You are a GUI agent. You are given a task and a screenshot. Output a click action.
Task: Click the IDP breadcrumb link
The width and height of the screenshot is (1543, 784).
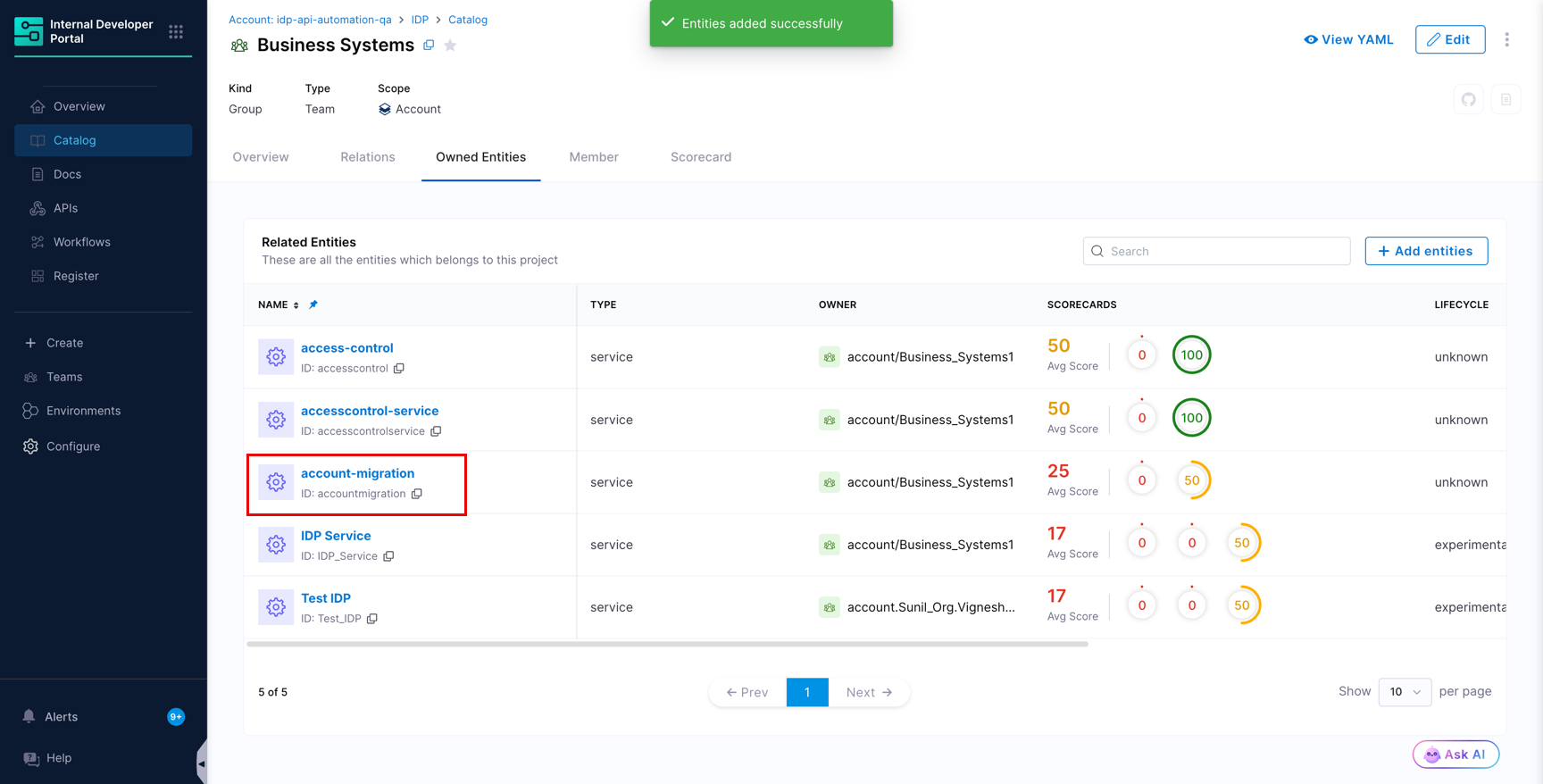(420, 20)
